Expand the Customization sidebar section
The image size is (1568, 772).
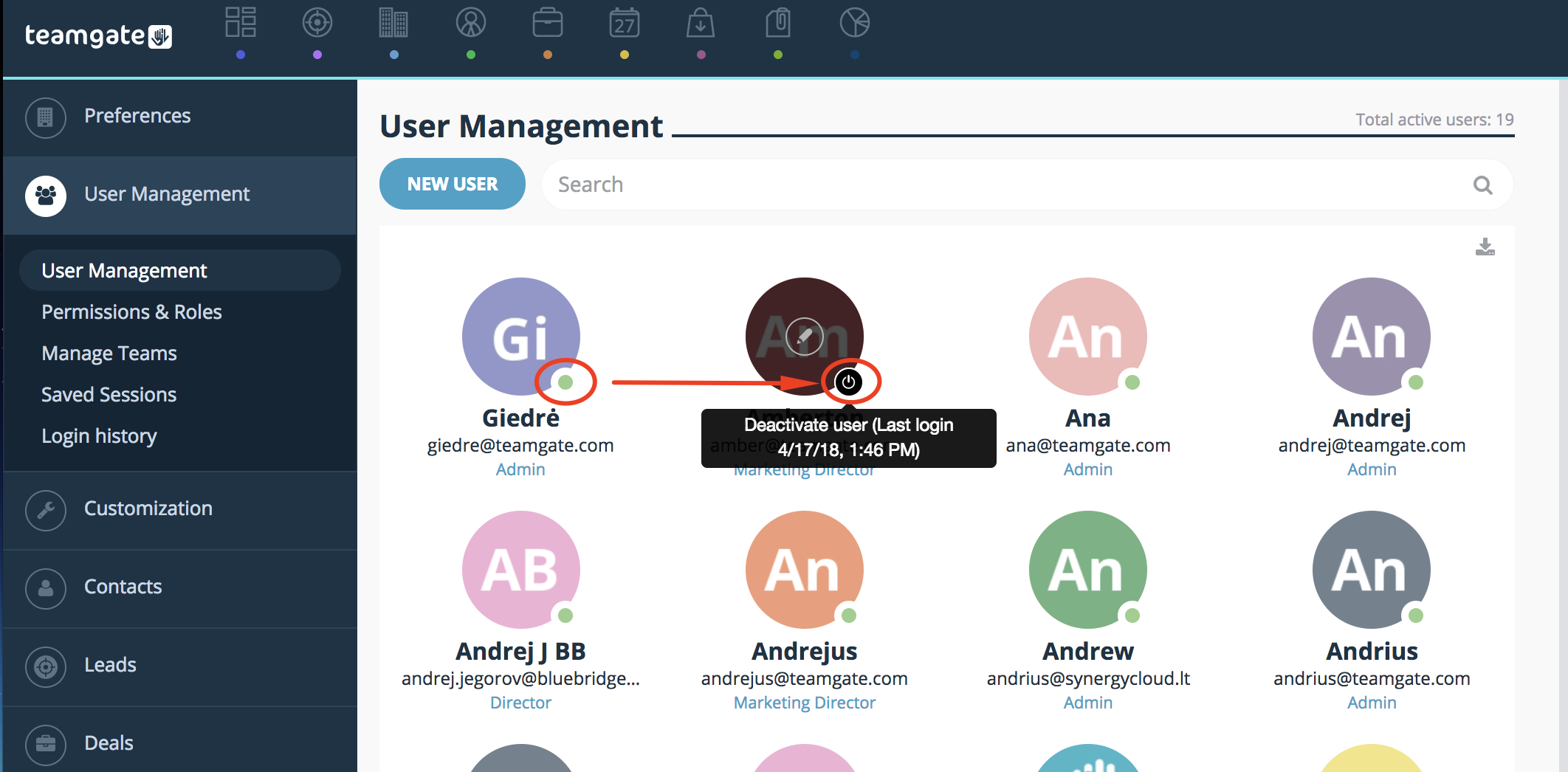tap(180, 509)
